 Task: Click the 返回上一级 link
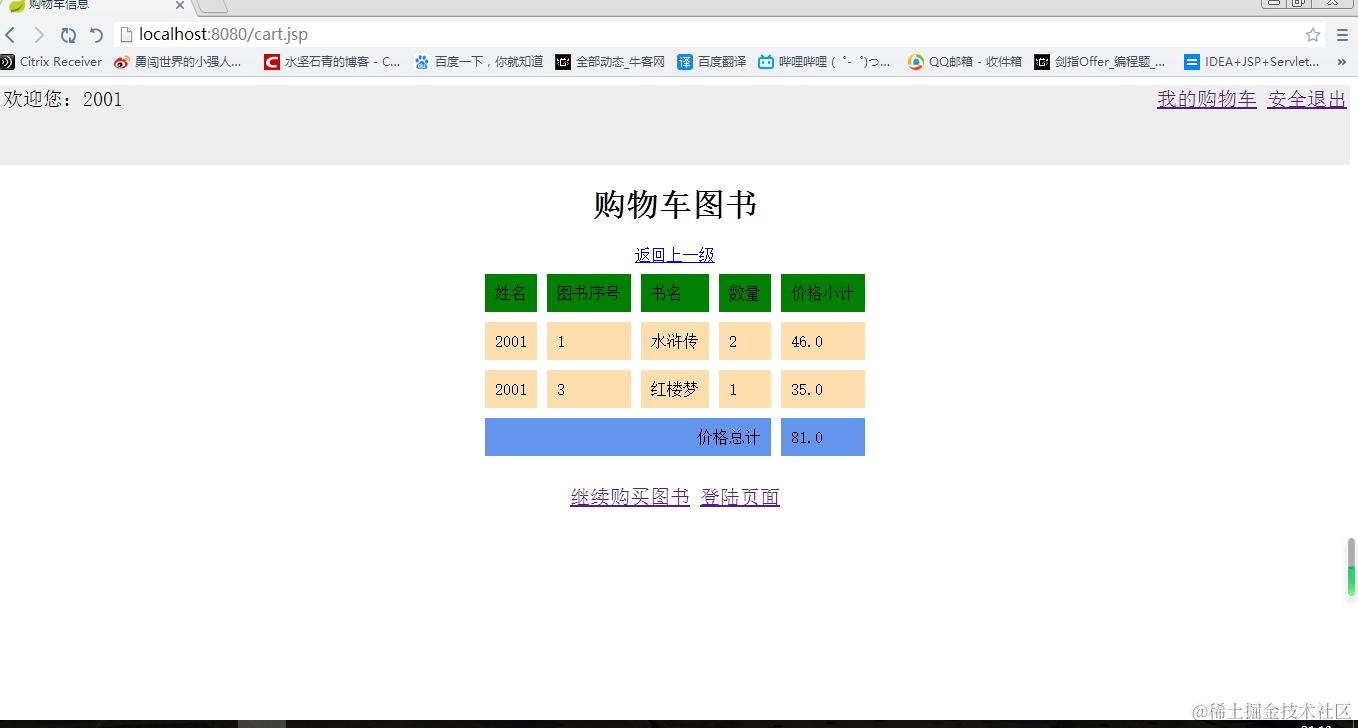pos(674,255)
